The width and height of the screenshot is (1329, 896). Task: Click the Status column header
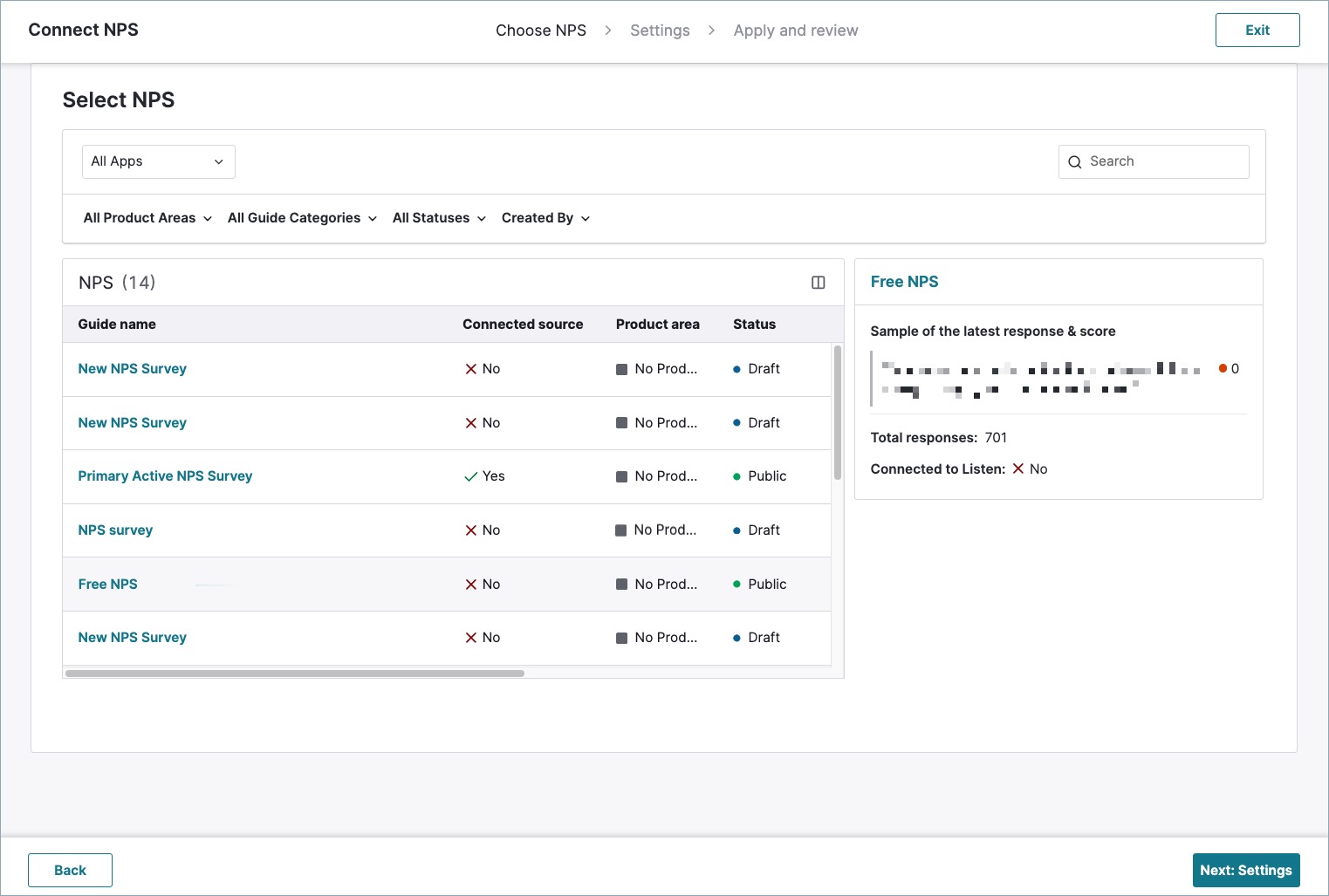pyautogui.click(x=754, y=325)
